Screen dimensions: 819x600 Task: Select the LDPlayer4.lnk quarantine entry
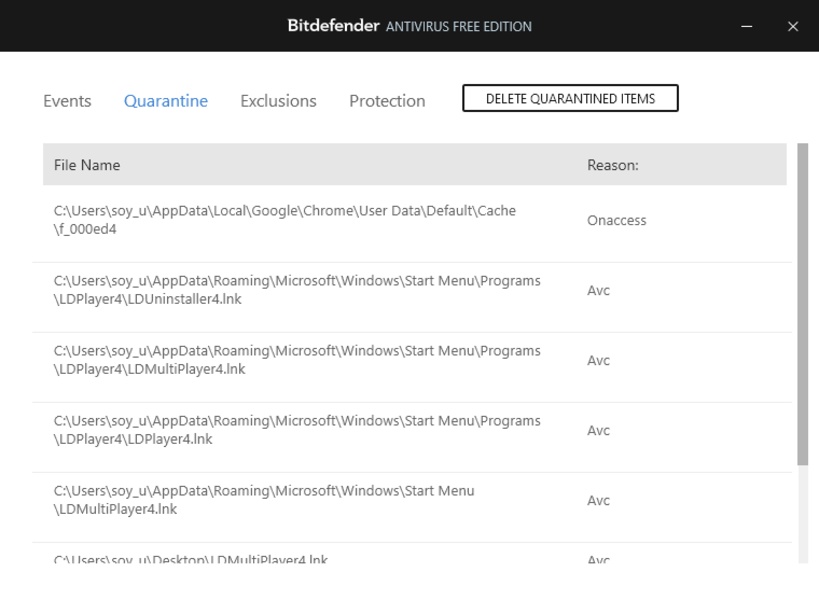297,430
